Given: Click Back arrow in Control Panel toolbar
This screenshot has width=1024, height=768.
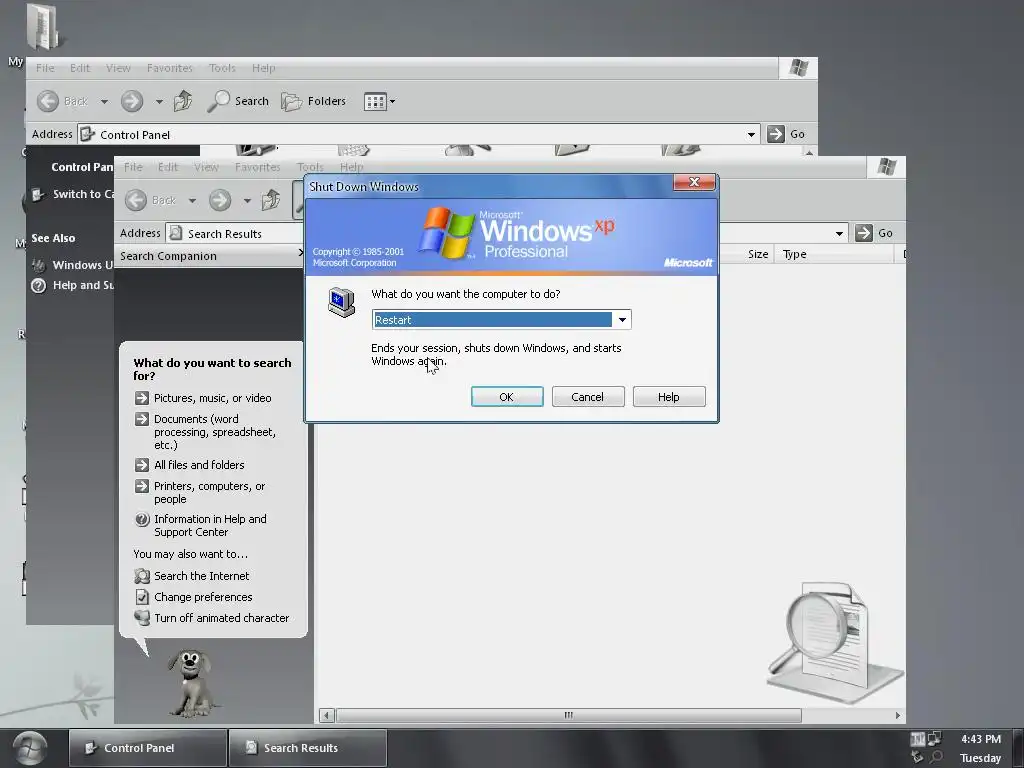Looking at the screenshot, I should click(x=48, y=101).
